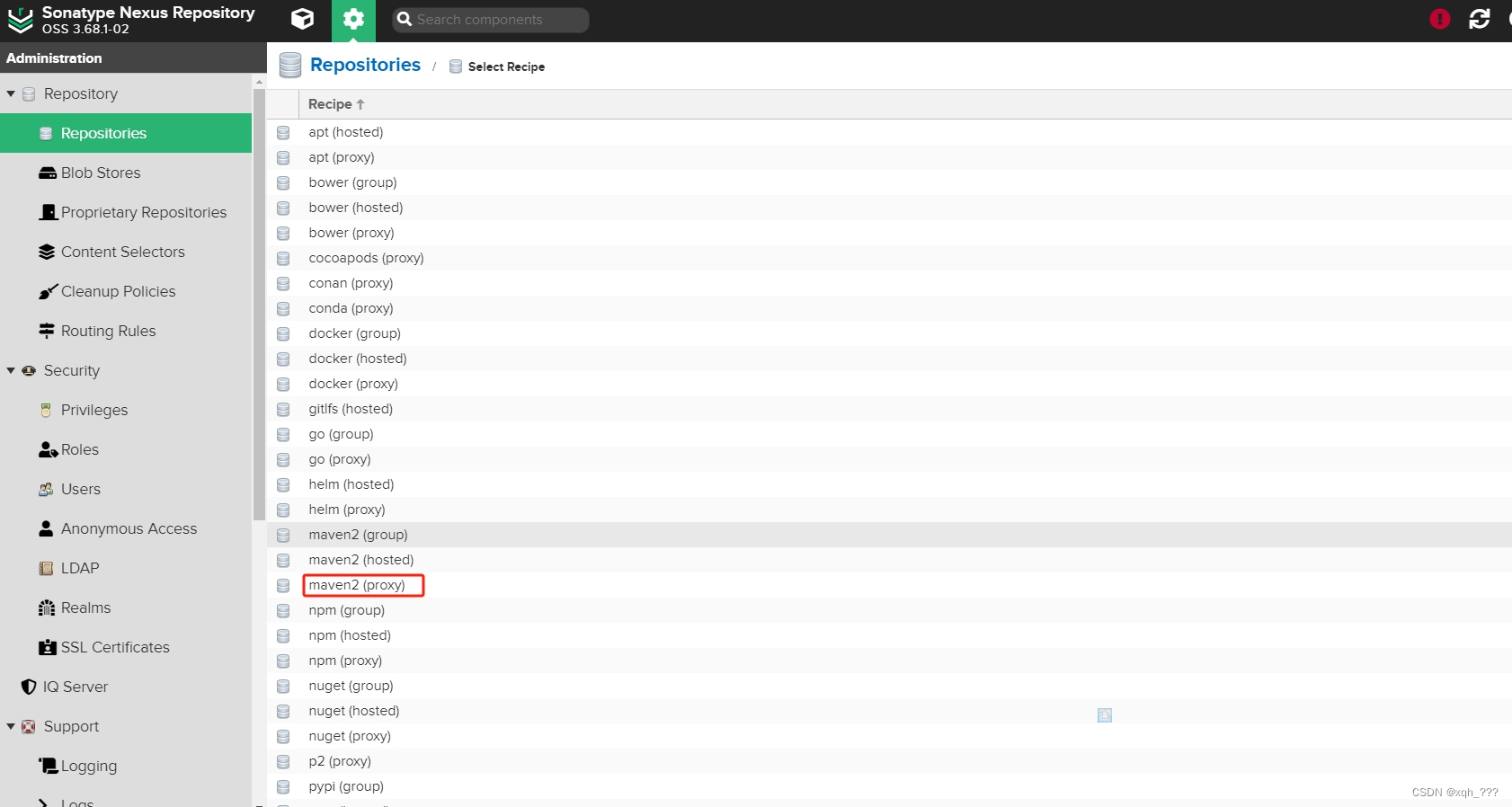Select the maven2 (proxy) recipe
The width and height of the screenshot is (1512, 807).
tap(357, 585)
